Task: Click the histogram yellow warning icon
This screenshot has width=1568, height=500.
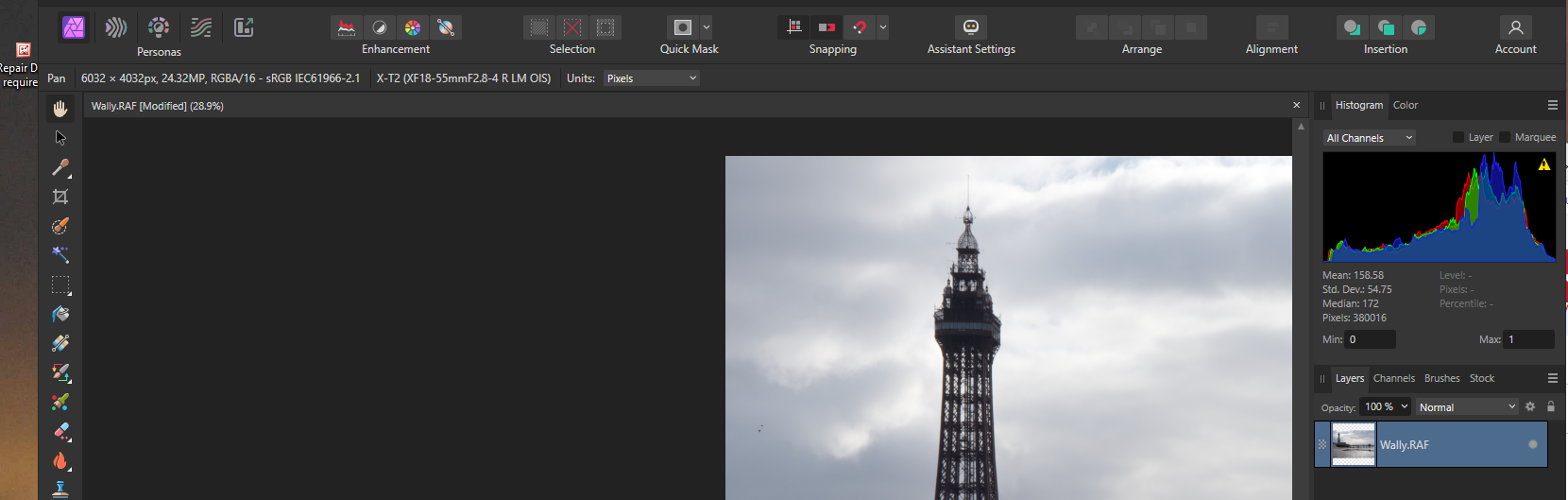Action: coord(1543,164)
